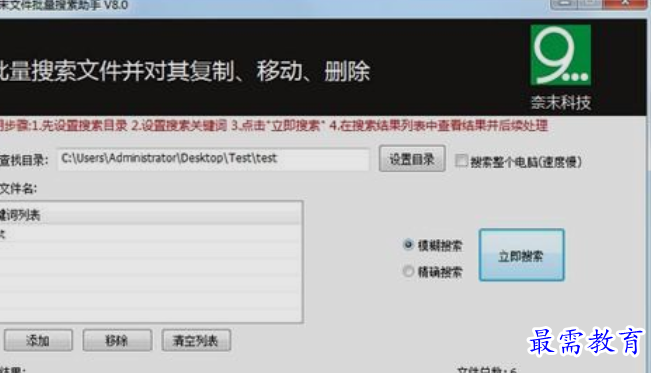Click the 移除 button
This screenshot has height=373, width=651.
[117, 341]
